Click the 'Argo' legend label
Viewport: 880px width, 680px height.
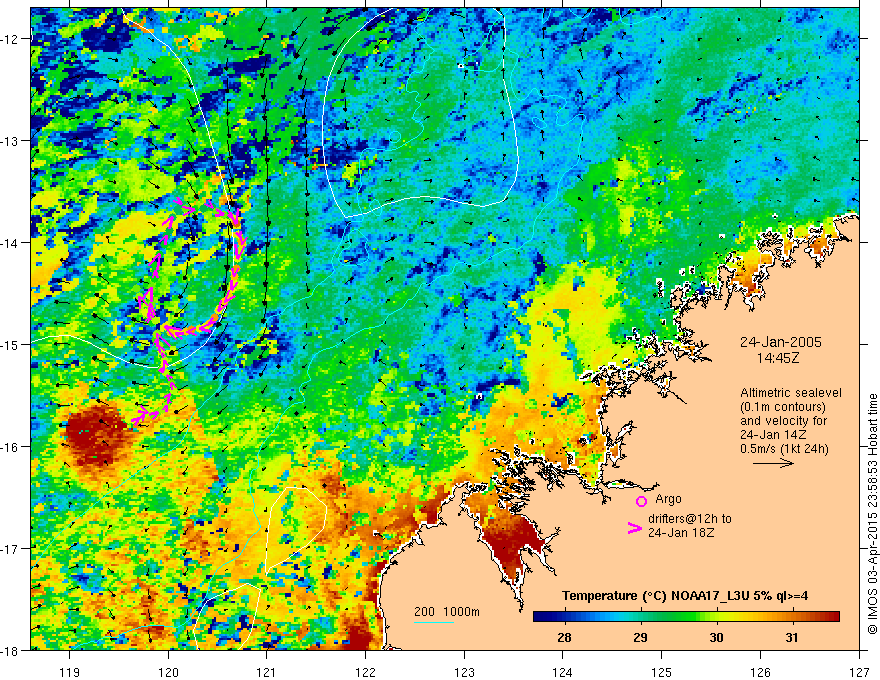[668, 499]
